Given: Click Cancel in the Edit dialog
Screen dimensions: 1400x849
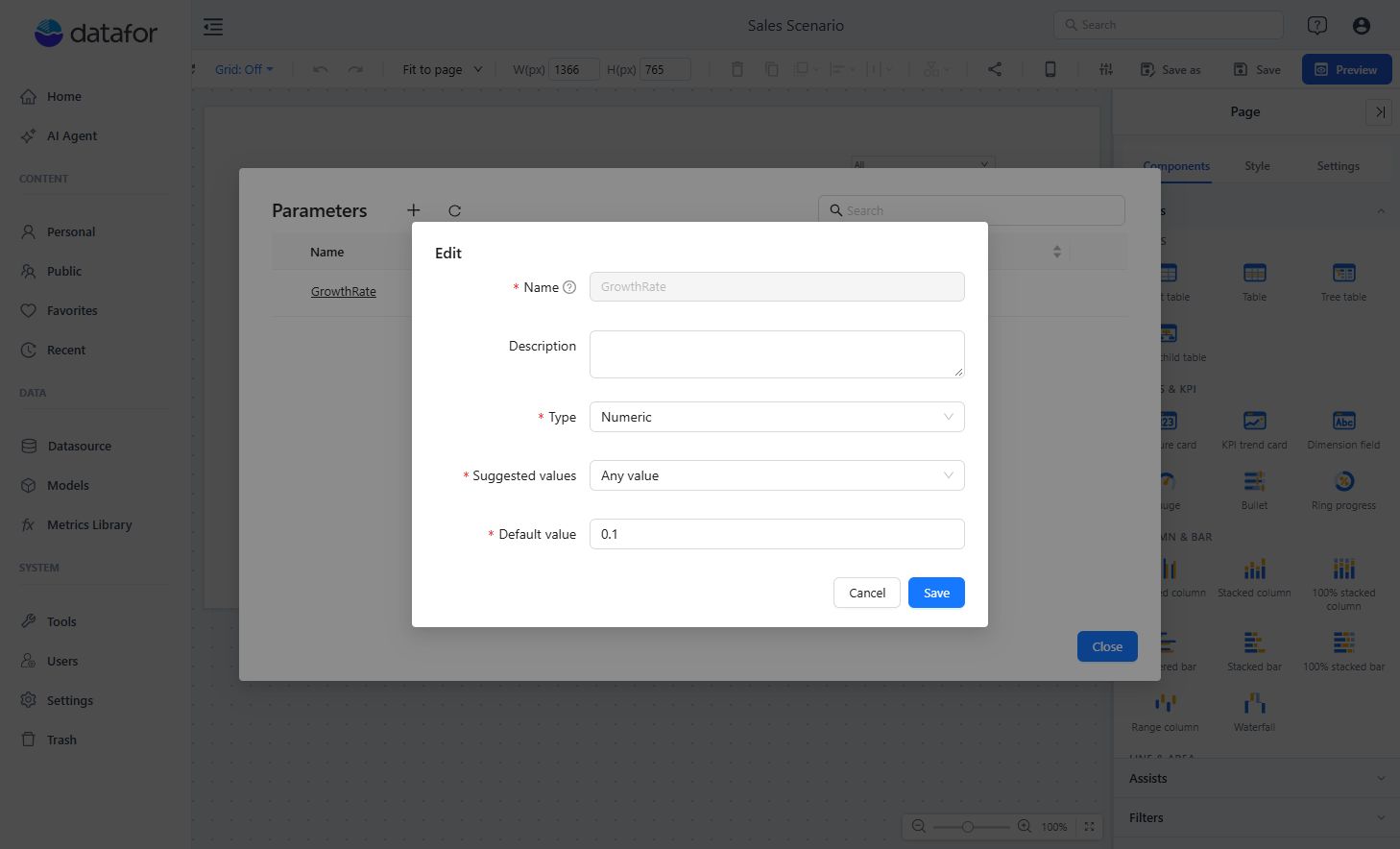Looking at the screenshot, I should pyautogui.click(x=867, y=593).
